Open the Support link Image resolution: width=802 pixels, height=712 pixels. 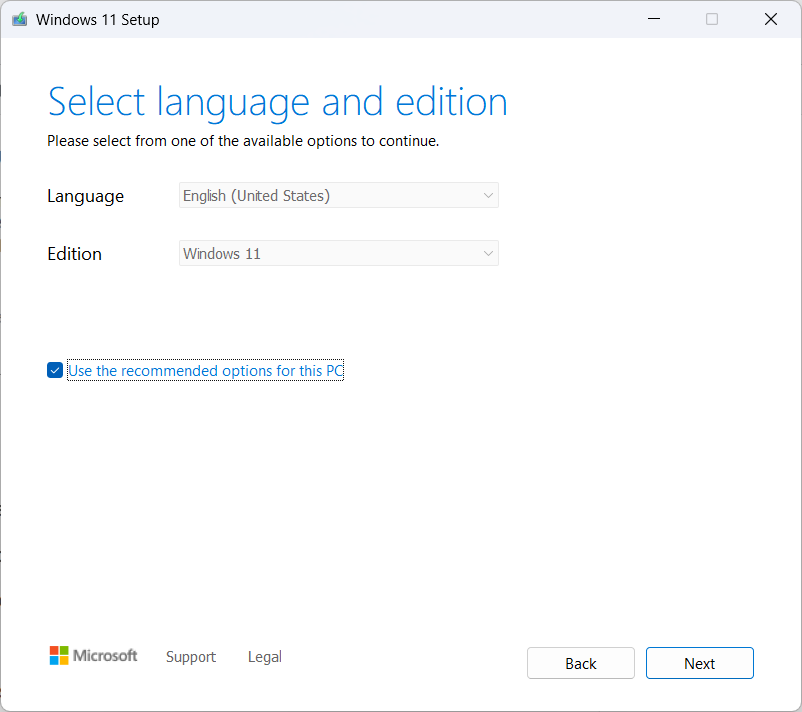click(x=191, y=657)
